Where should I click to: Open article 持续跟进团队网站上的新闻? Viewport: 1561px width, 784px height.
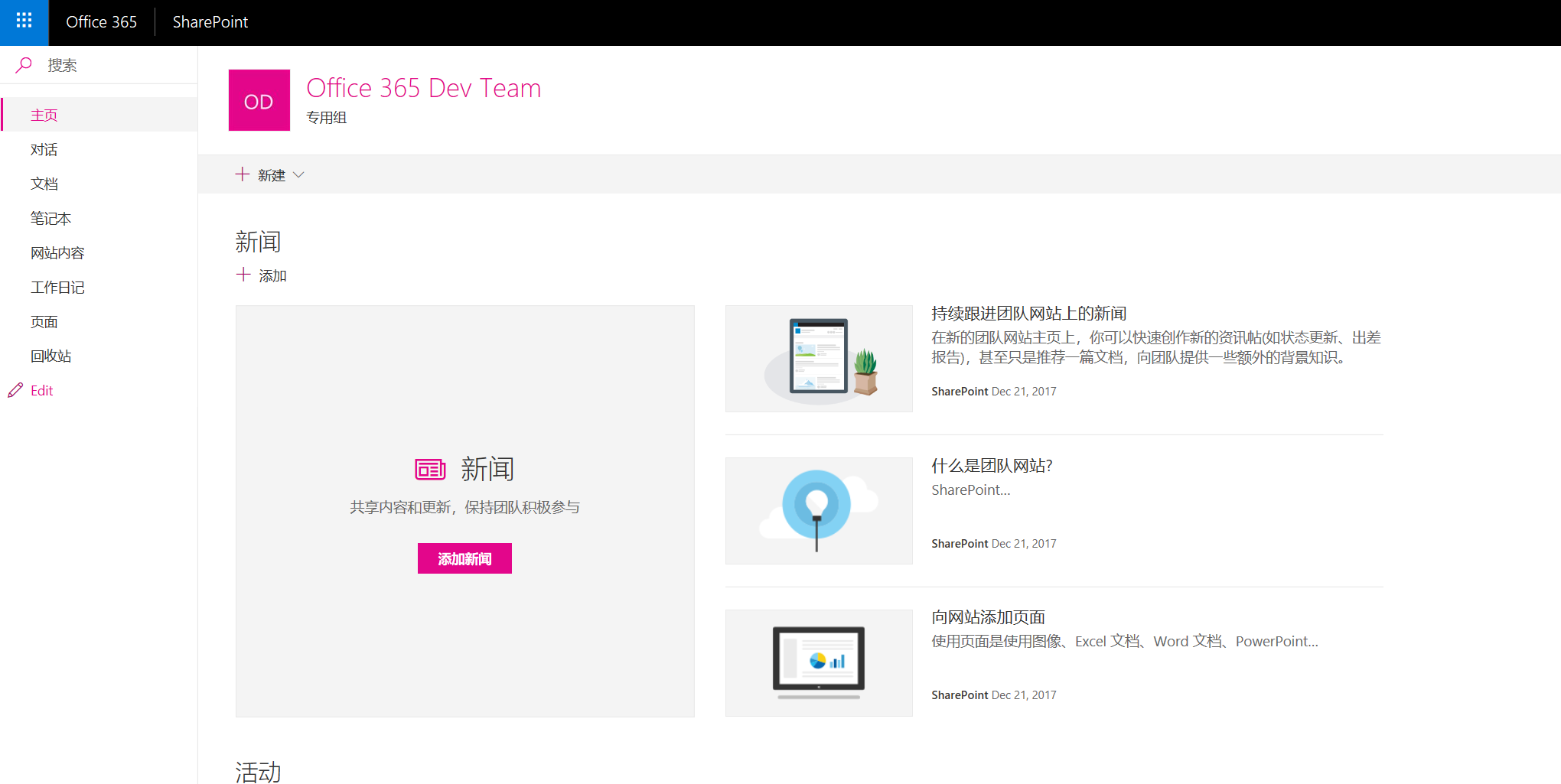(1028, 312)
